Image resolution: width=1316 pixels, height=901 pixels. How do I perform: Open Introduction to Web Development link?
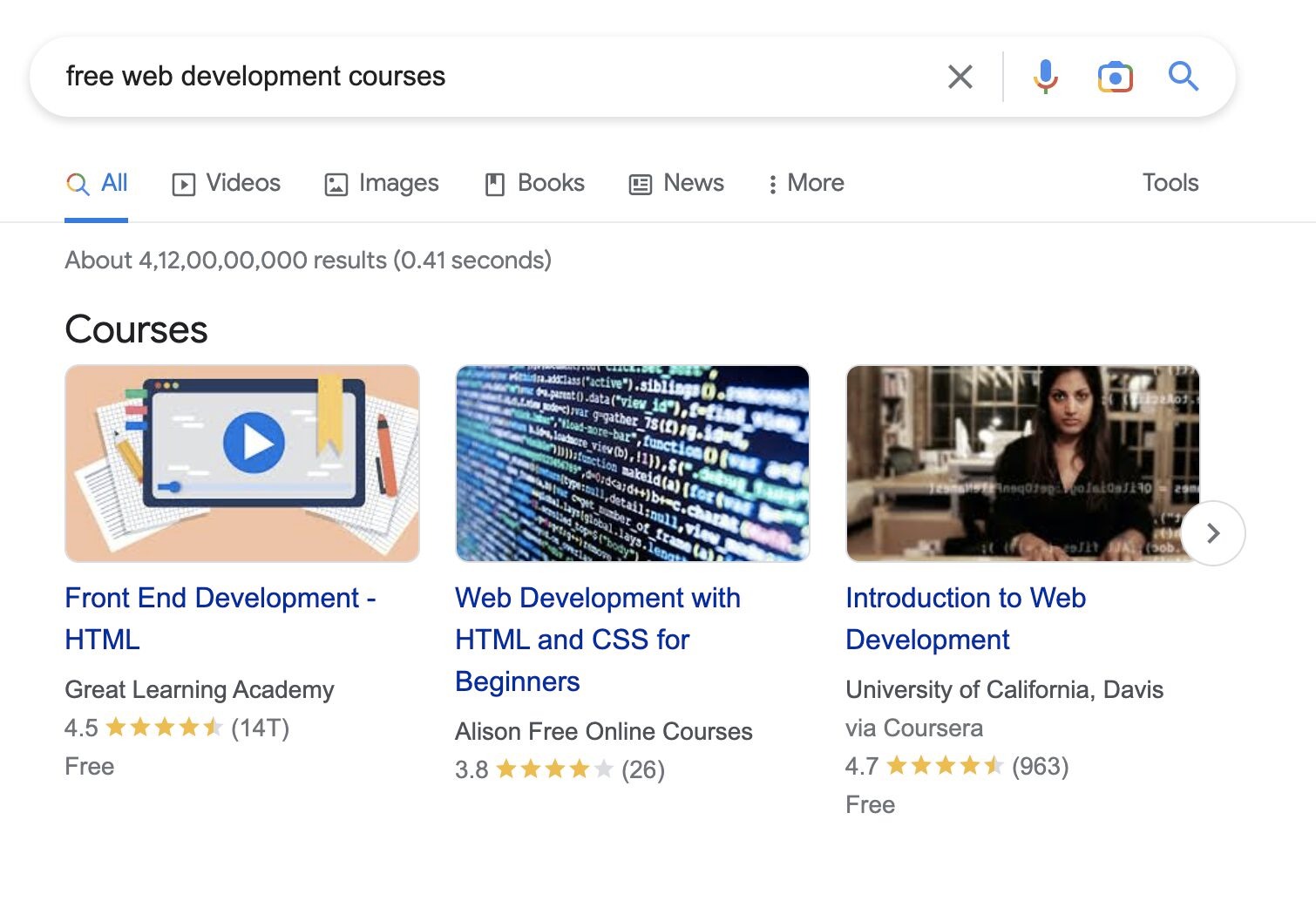click(966, 619)
